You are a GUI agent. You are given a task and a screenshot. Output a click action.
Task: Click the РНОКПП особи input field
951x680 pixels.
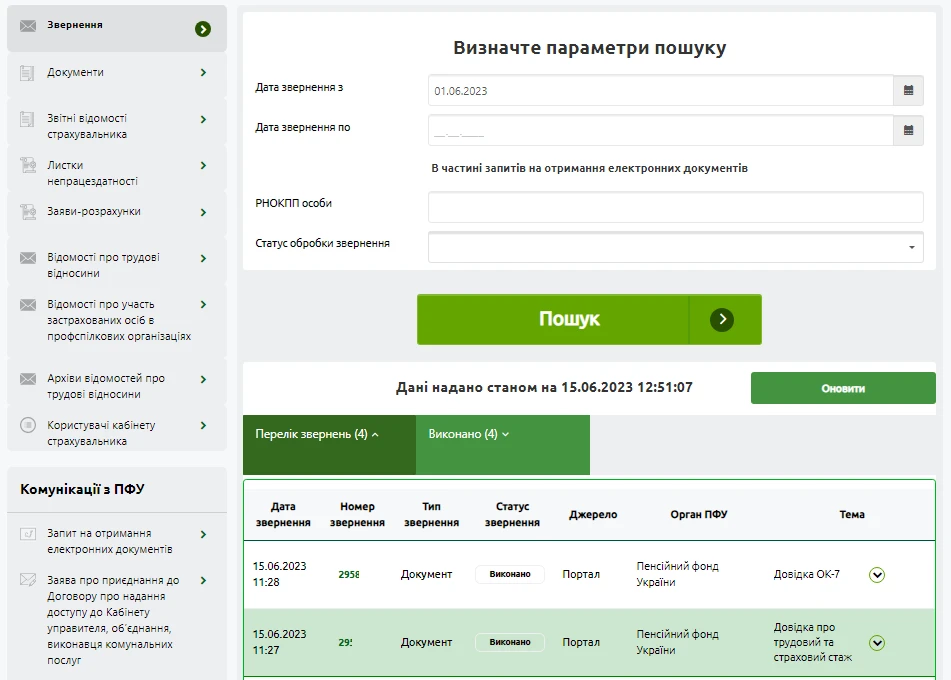pos(675,207)
